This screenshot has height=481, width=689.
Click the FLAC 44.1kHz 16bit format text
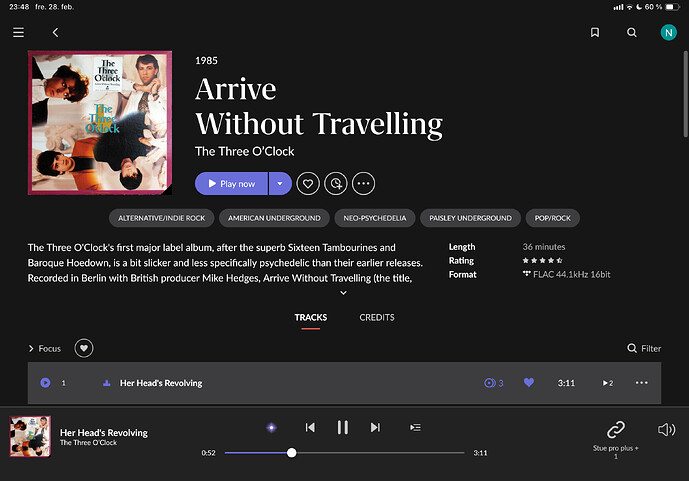(x=571, y=275)
